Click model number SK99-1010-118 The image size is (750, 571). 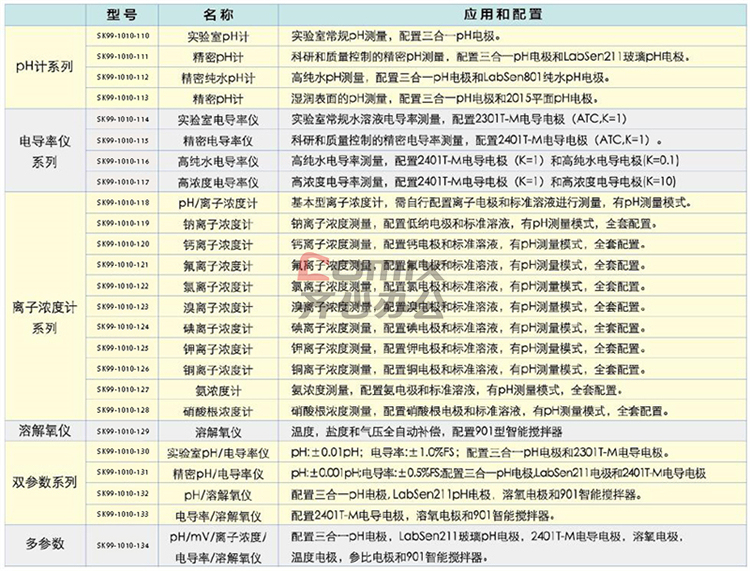(x=123, y=203)
